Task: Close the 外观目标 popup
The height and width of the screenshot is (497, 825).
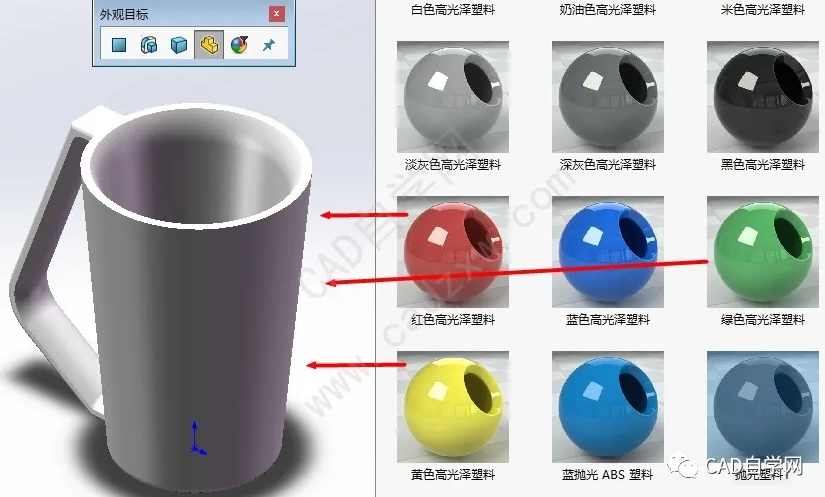Action: click(x=277, y=14)
